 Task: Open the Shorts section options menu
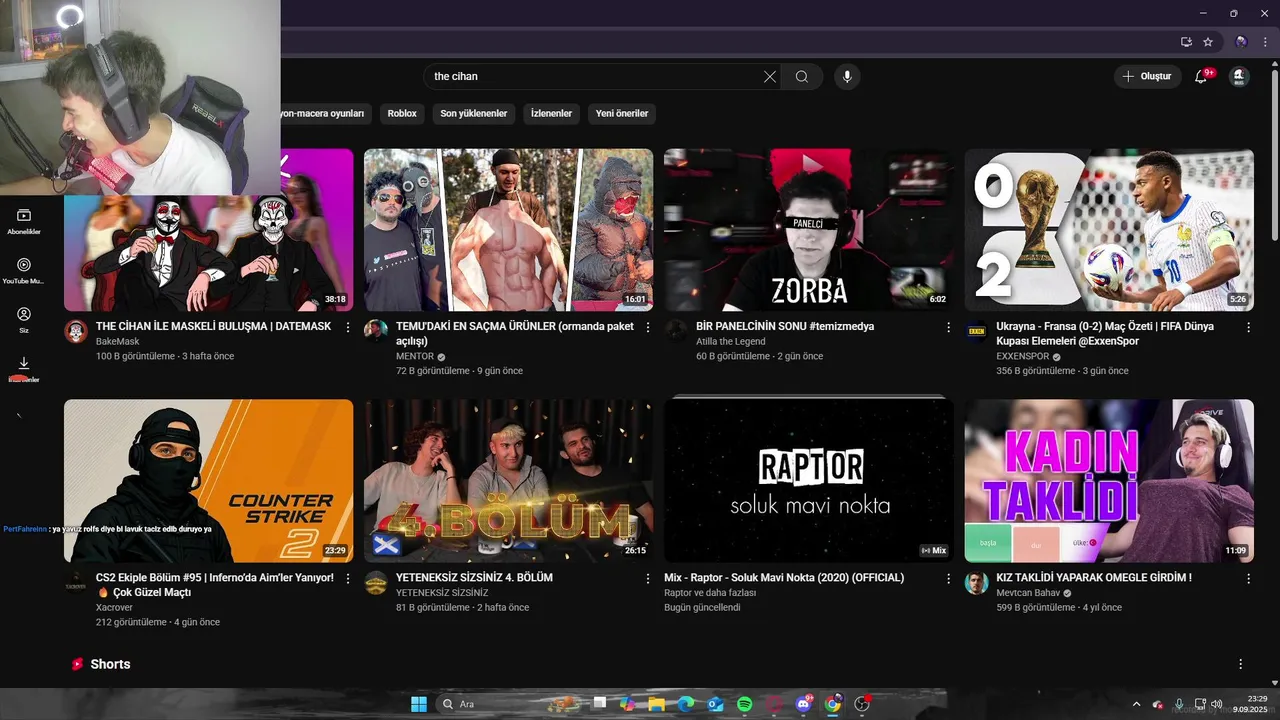tap(1241, 664)
